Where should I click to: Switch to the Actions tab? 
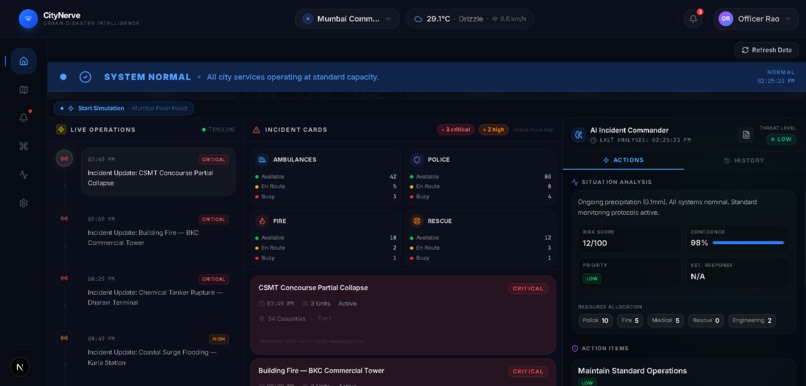coord(623,160)
